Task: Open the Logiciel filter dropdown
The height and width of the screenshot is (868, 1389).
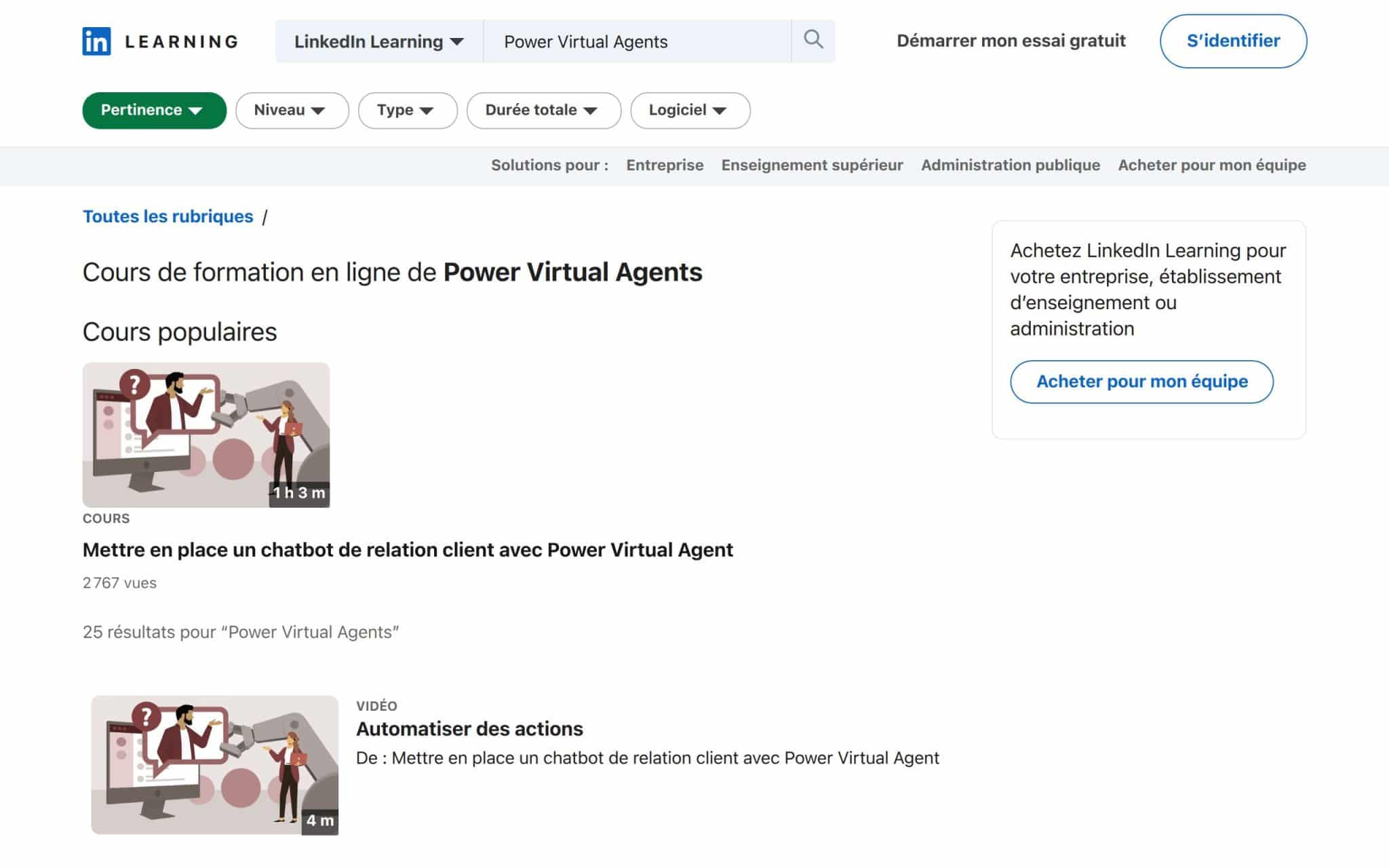Action: click(690, 110)
